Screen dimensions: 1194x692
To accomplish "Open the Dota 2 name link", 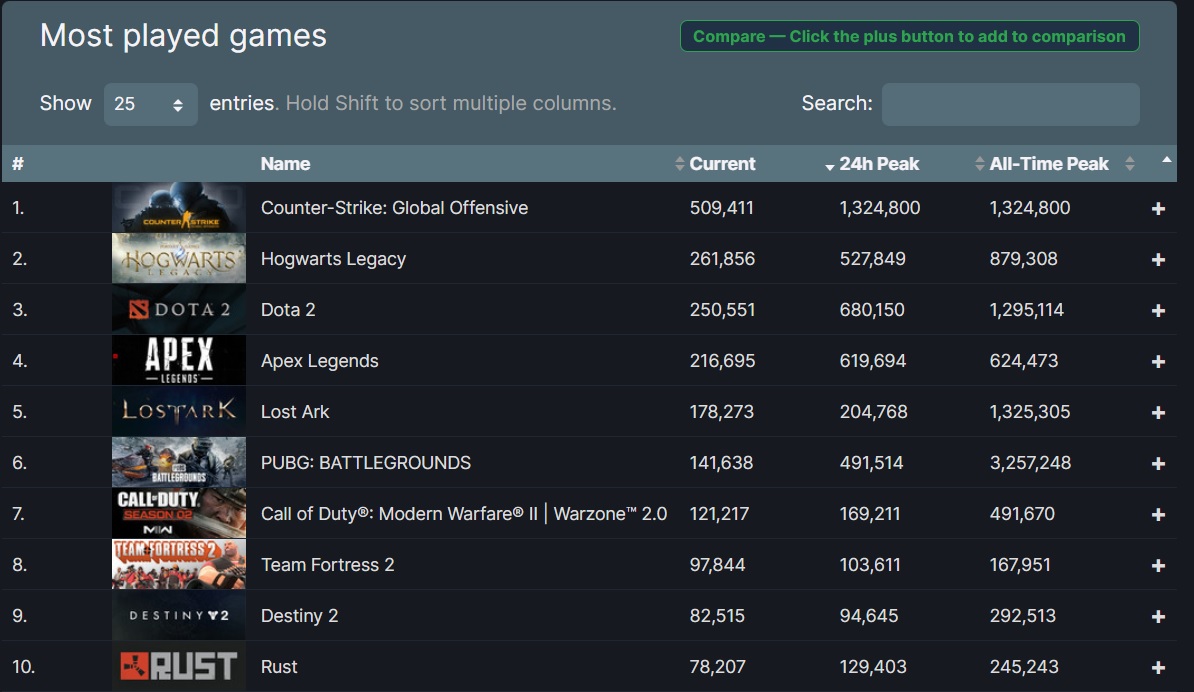I will point(288,310).
